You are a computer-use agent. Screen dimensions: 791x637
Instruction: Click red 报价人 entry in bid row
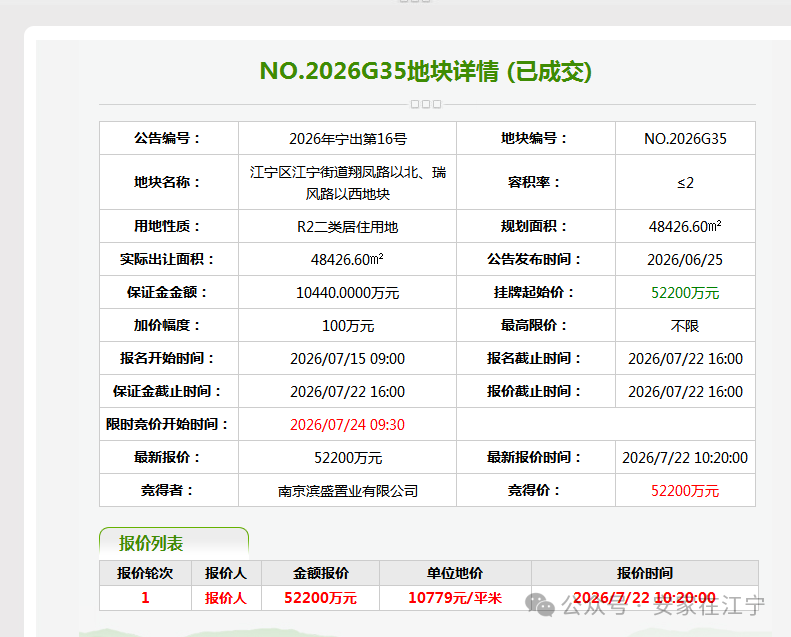click(226, 598)
